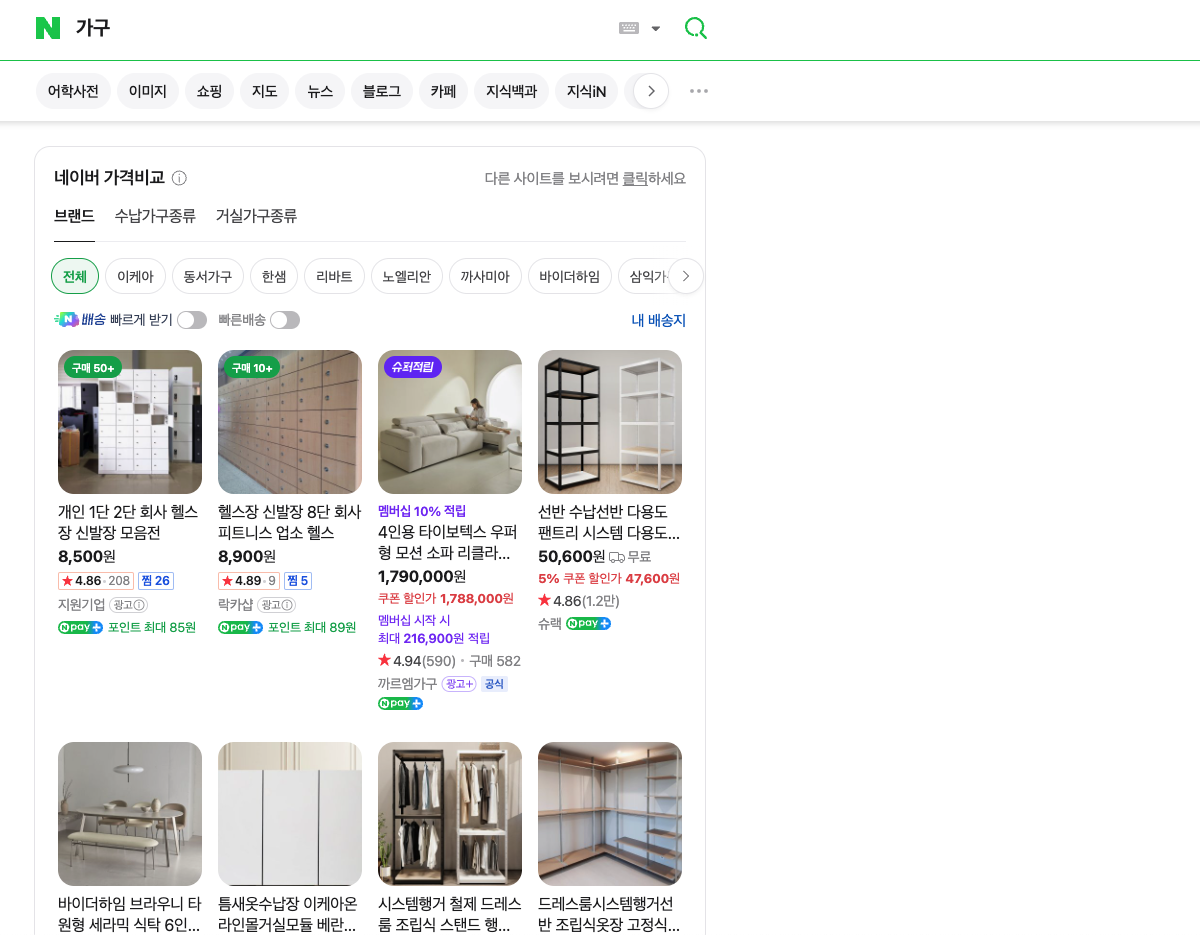Viewport: 1200px width, 935px height.
Task: Open the 블로그 search tab
Action: [382, 91]
